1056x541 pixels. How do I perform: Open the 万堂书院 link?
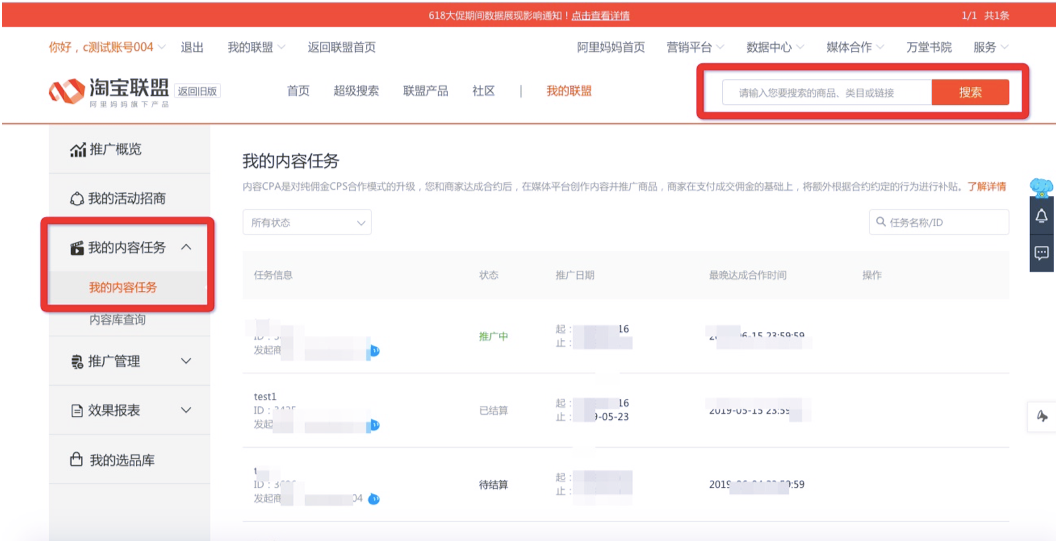point(929,47)
